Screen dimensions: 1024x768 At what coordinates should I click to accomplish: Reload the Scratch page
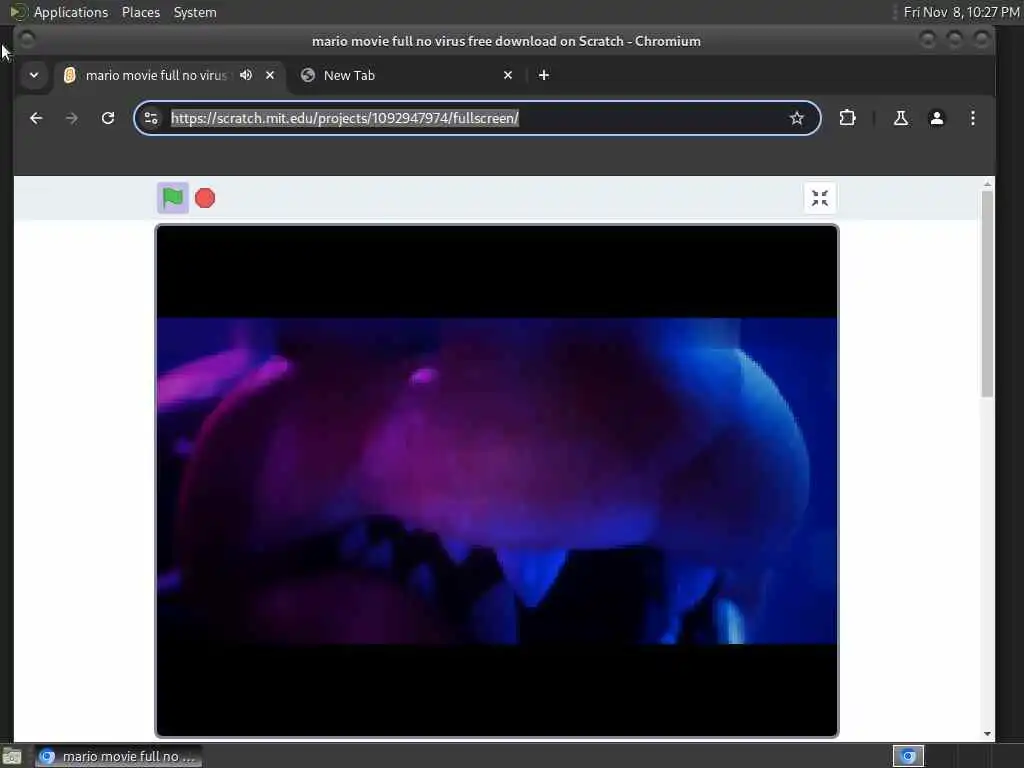(108, 118)
